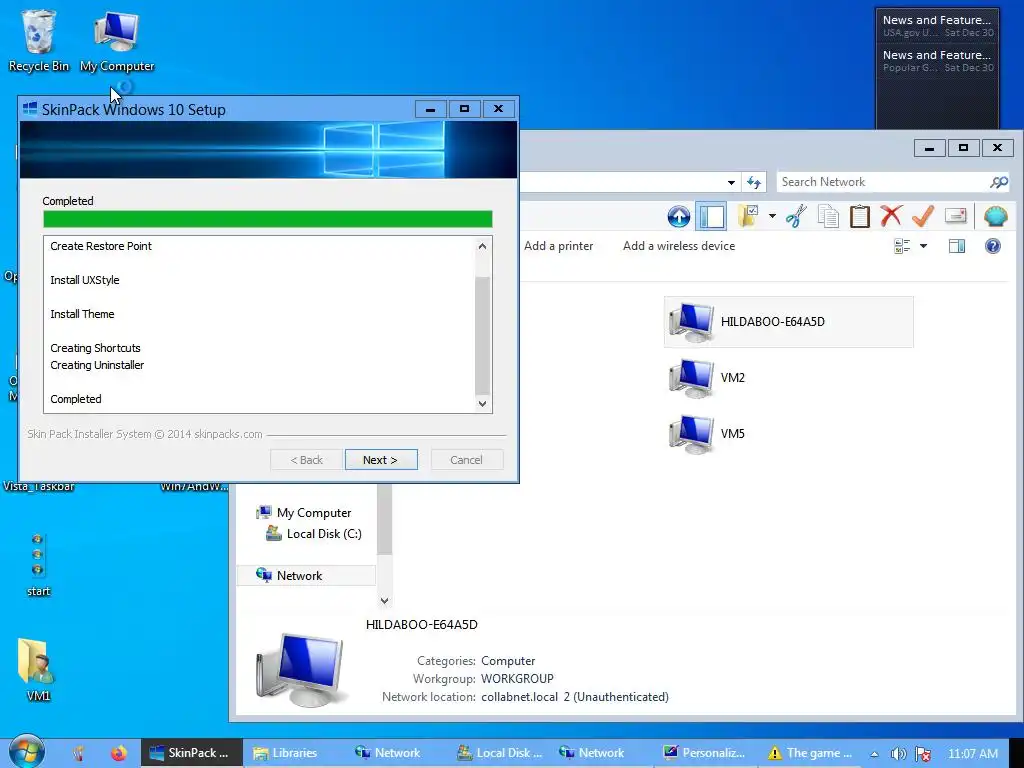Click the Action Center flag tray icon

tap(923, 754)
